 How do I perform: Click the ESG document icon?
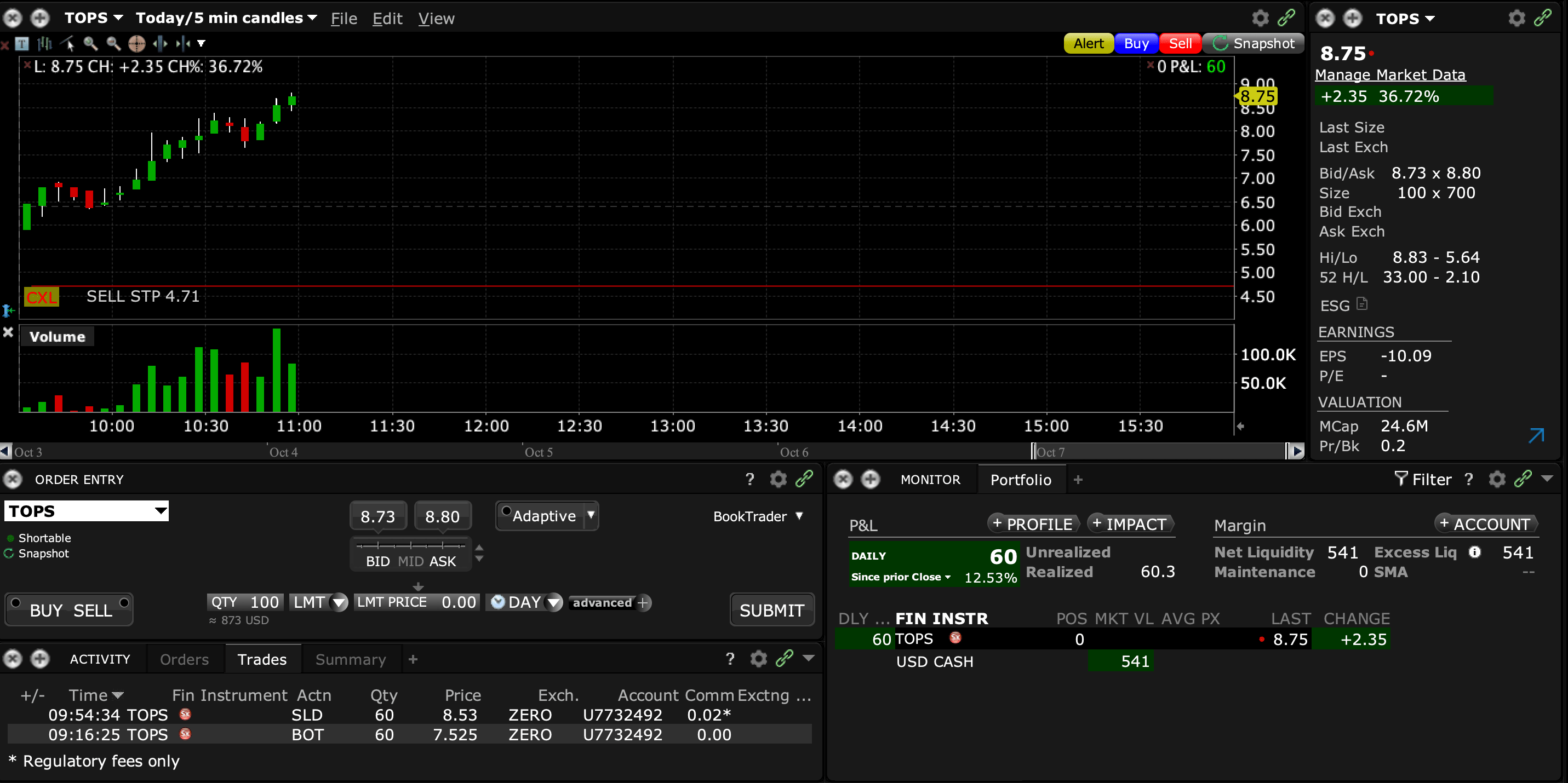1362,304
